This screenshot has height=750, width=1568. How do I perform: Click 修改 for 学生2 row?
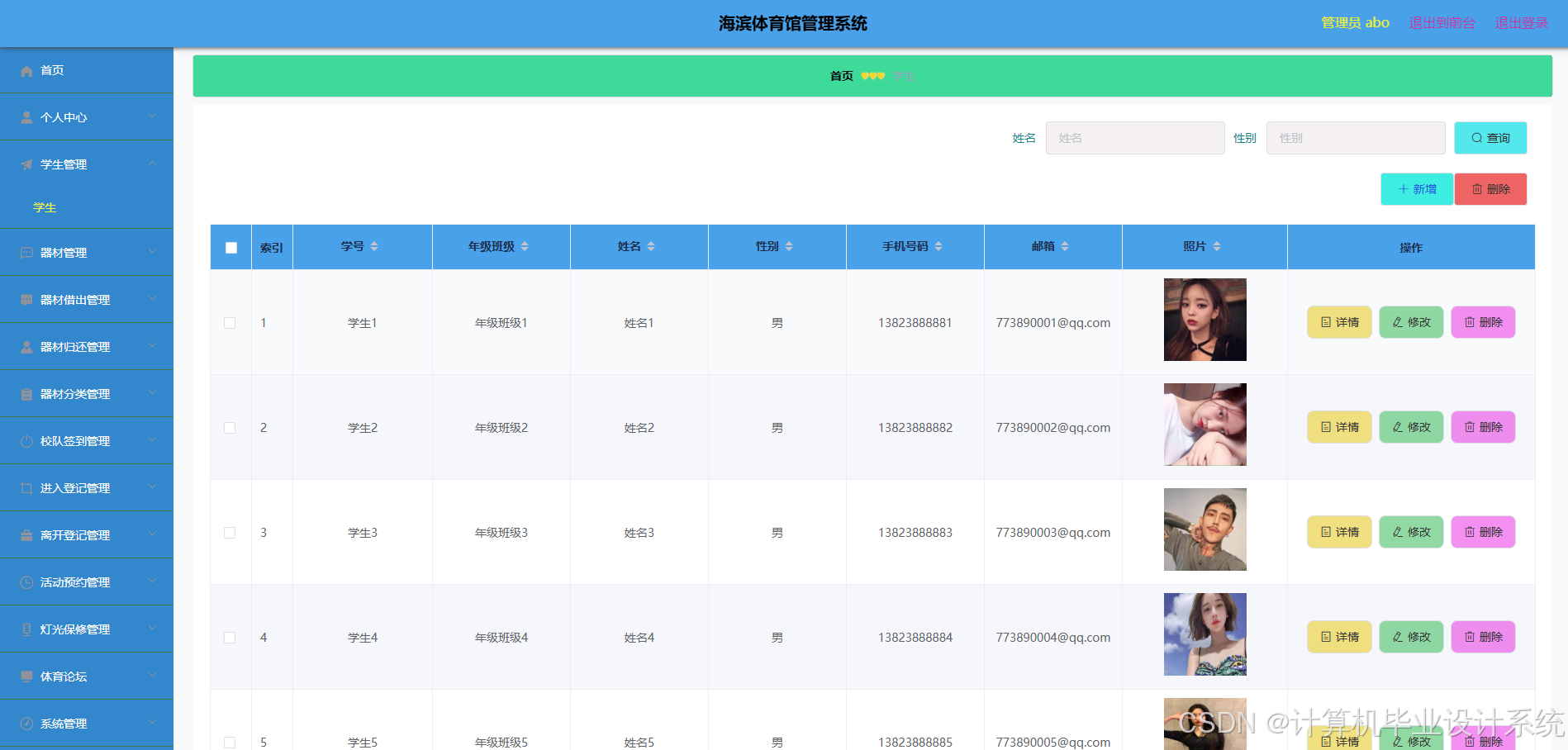pyautogui.click(x=1411, y=427)
